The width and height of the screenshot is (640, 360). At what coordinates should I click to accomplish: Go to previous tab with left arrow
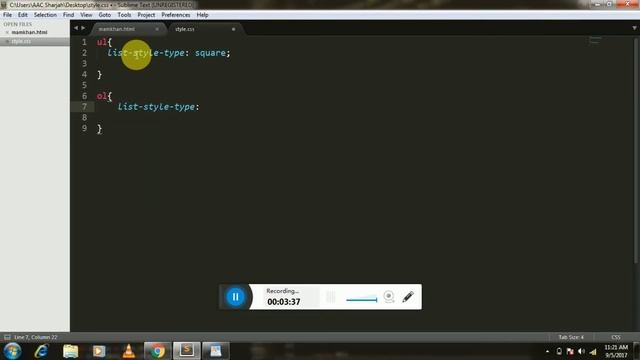click(x=76, y=28)
